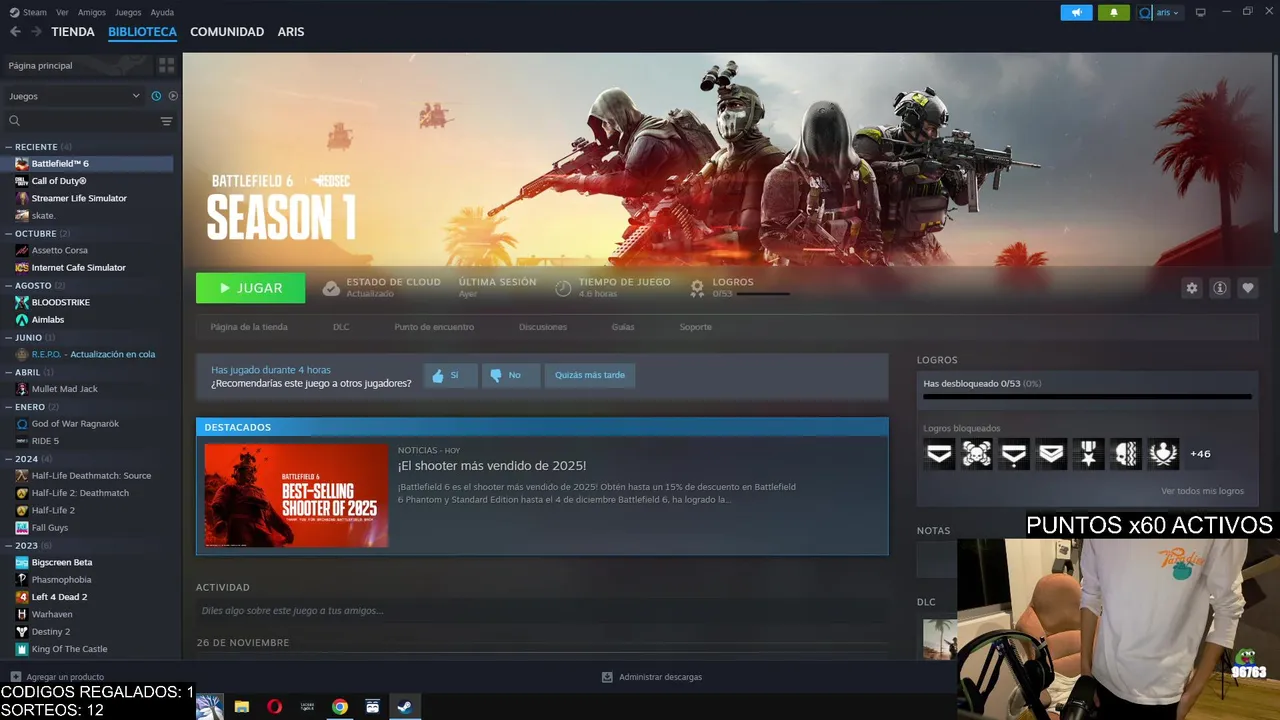Go to the ARIS profile tab

pos(291,32)
